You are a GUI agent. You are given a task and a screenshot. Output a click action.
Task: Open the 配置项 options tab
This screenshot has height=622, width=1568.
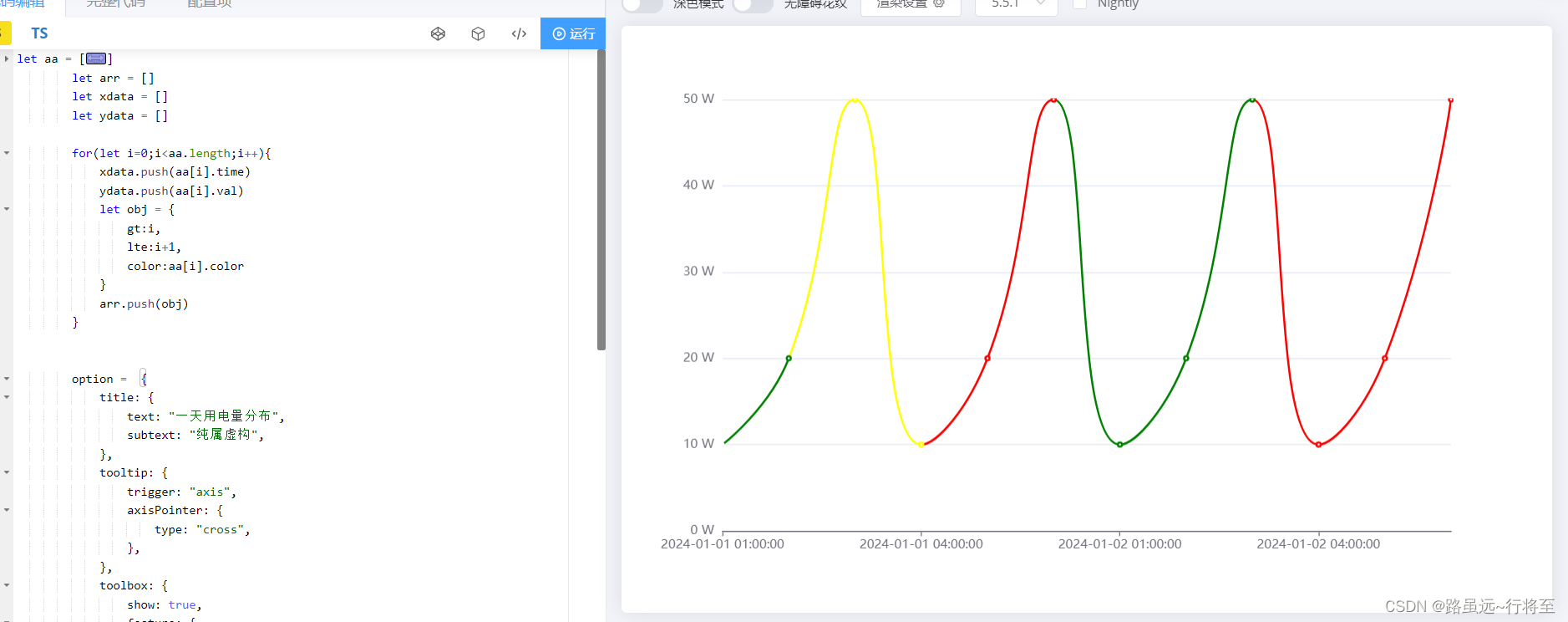coord(210,4)
